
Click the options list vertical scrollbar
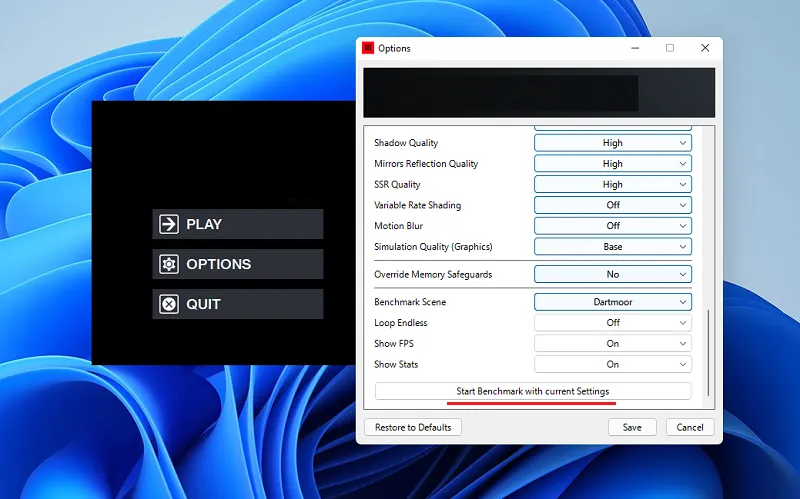coord(708,353)
